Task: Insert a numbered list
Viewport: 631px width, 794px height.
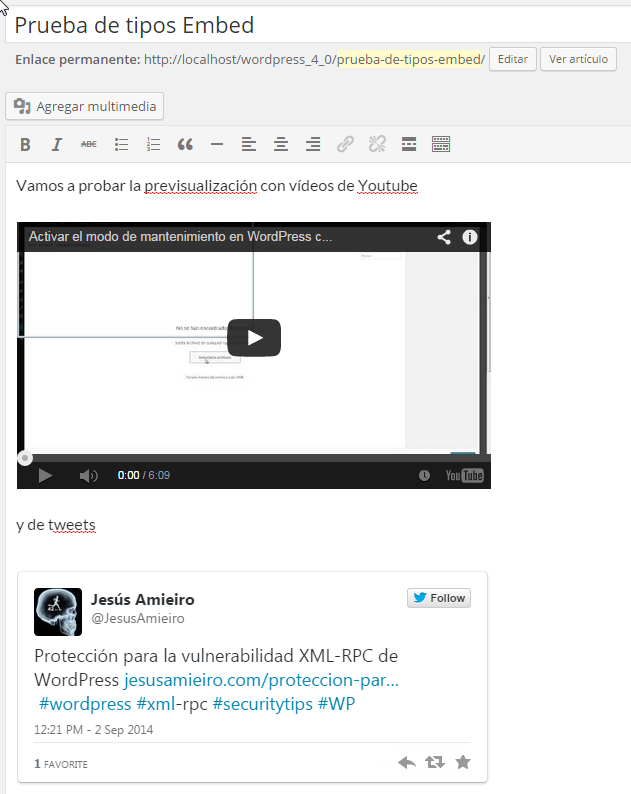Action: [x=153, y=144]
